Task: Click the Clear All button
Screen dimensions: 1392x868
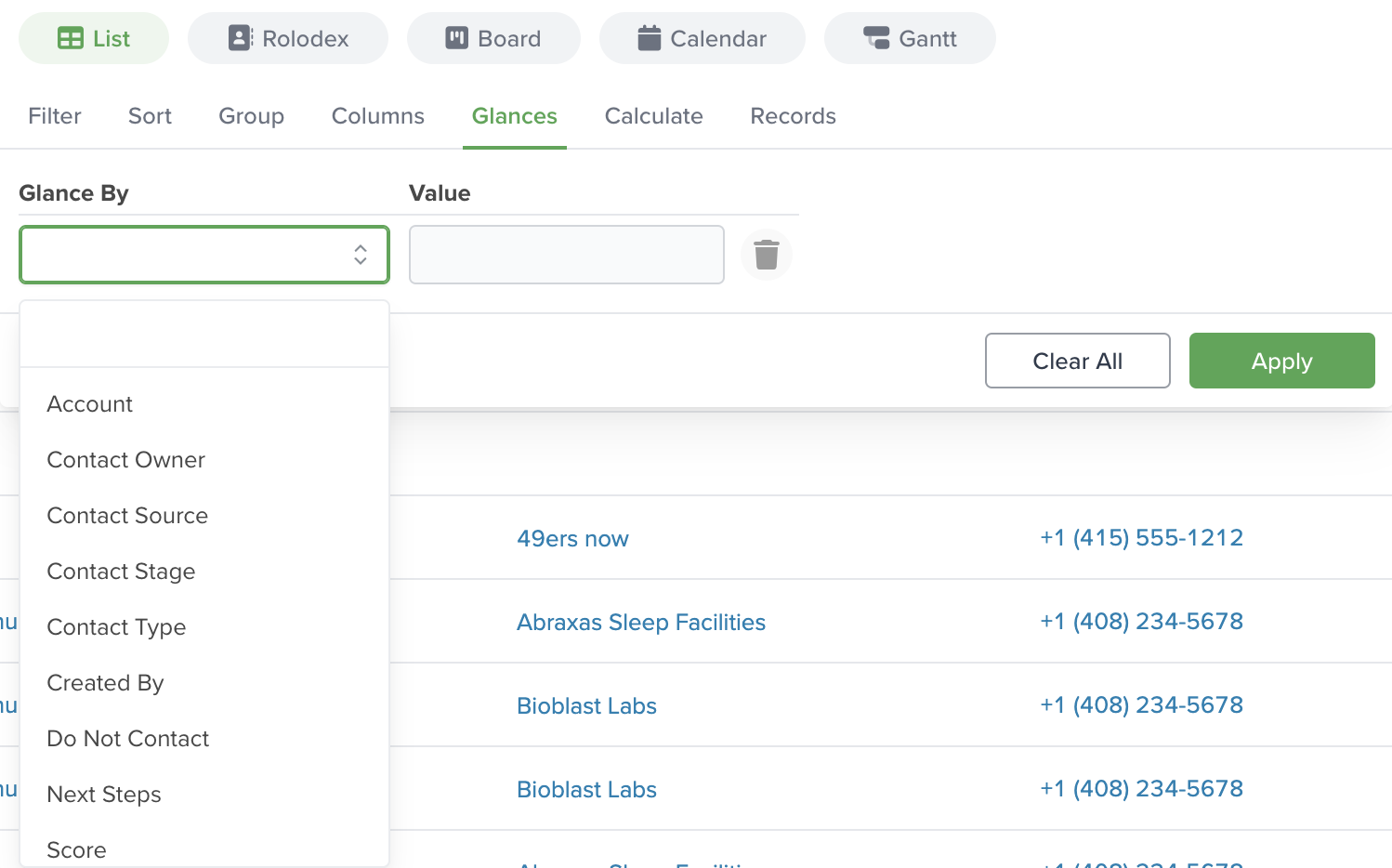Action: pos(1078,361)
